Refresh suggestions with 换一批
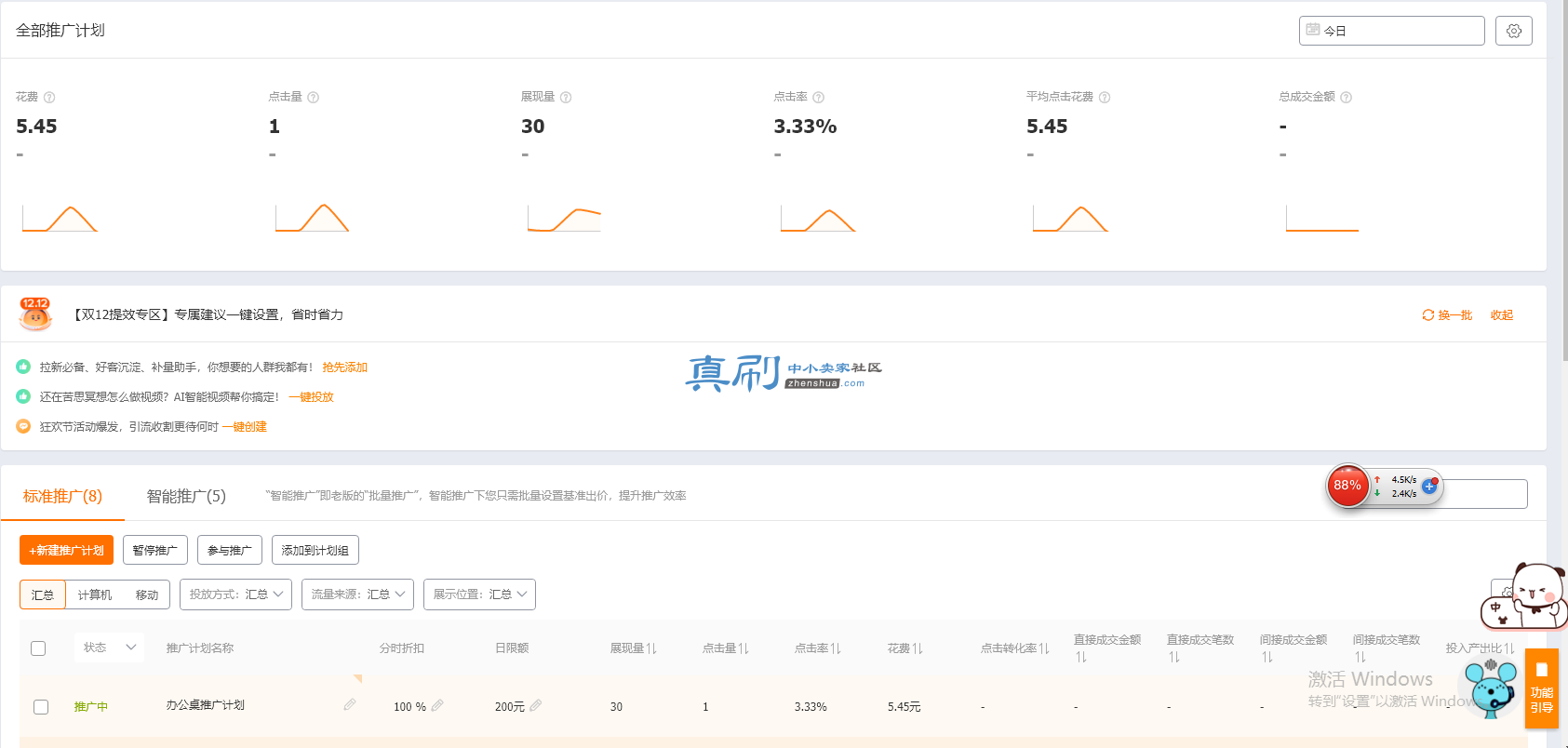 [x=1447, y=315]
